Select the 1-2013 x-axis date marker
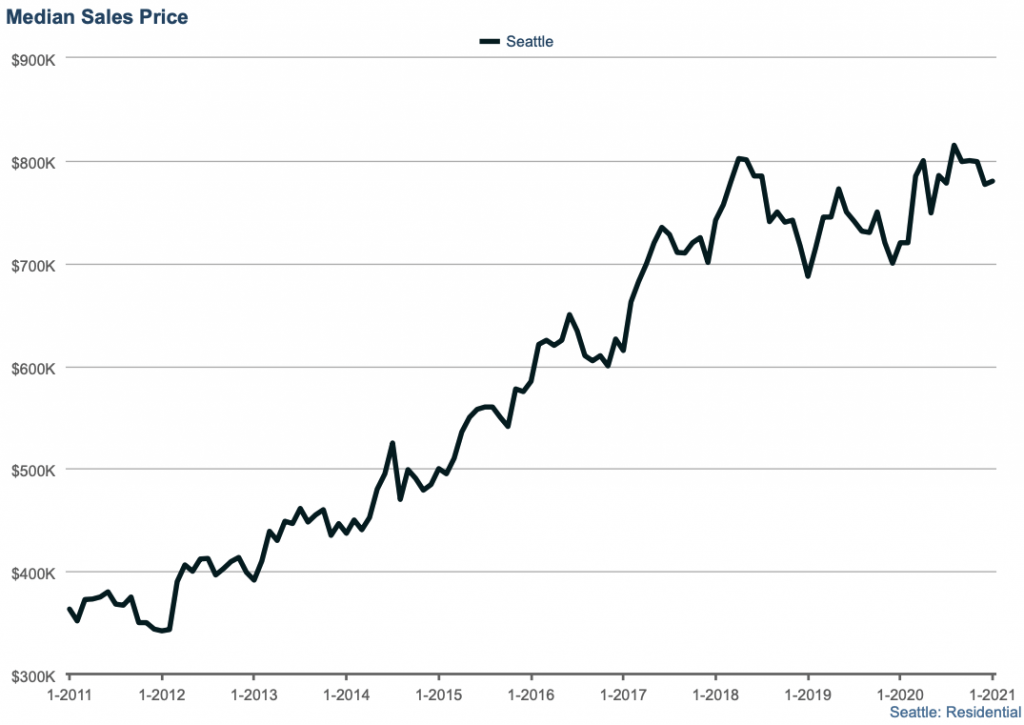This screenshot has height=725, width=1024. coord(253,692)
